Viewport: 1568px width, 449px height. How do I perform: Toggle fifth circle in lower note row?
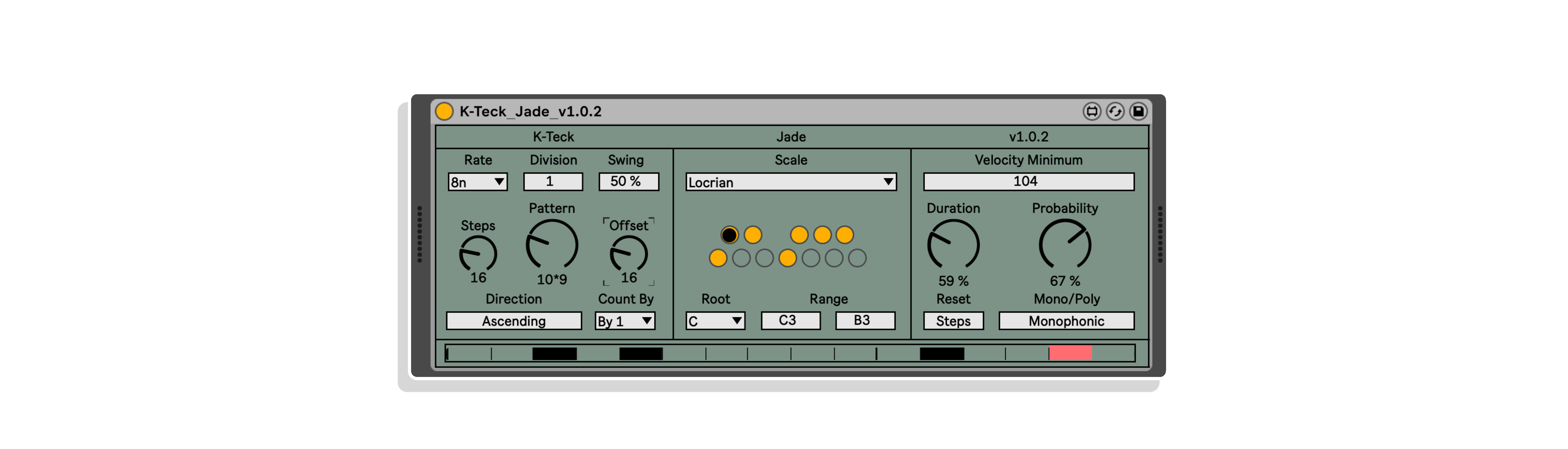tap(811, 258)
